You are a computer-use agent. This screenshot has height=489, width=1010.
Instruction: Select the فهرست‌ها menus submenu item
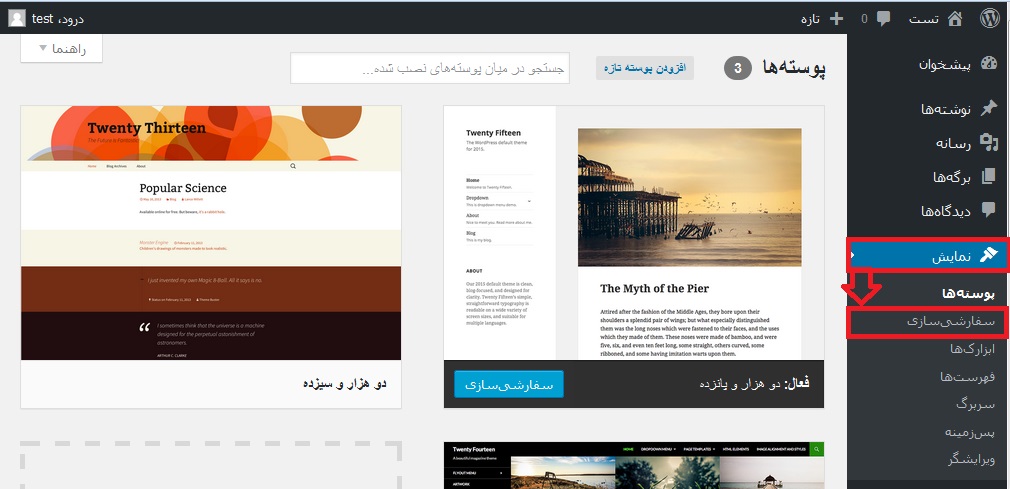coord(967,376)
